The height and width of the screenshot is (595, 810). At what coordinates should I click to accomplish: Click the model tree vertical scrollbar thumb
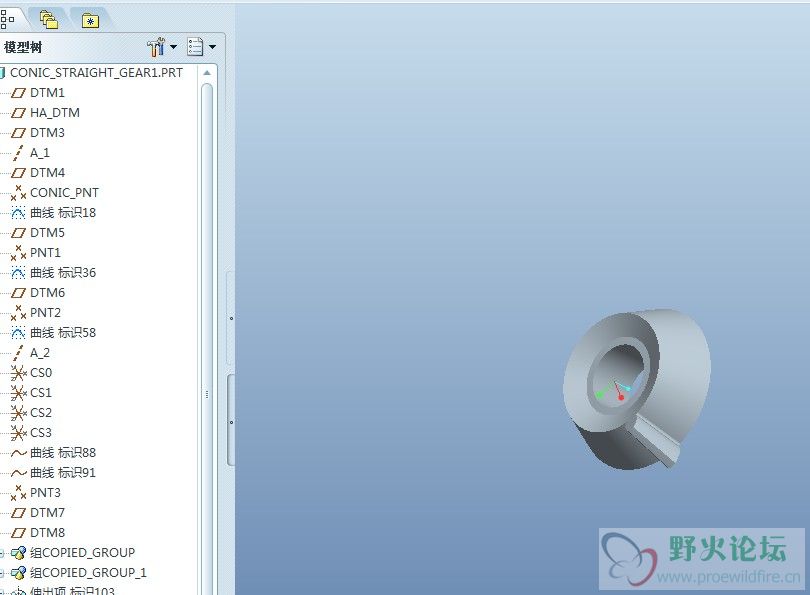point(207,341)
